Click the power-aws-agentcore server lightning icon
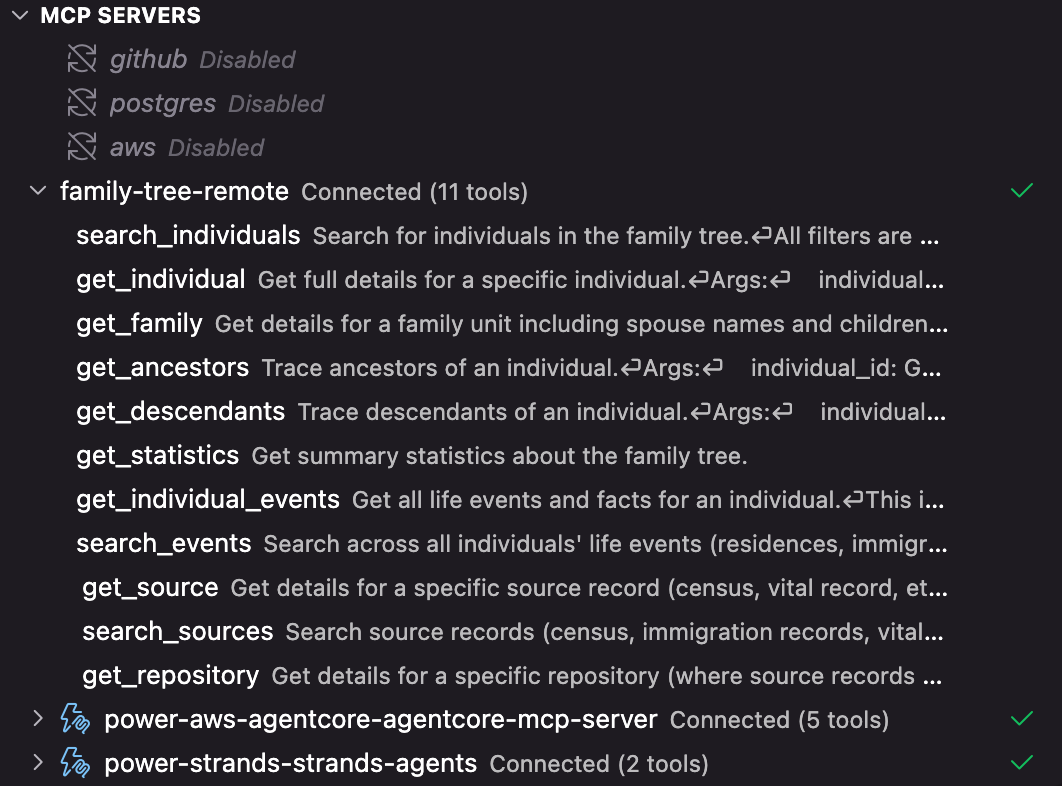Viewport: 1062px width, 786px height. click(76, 719)
